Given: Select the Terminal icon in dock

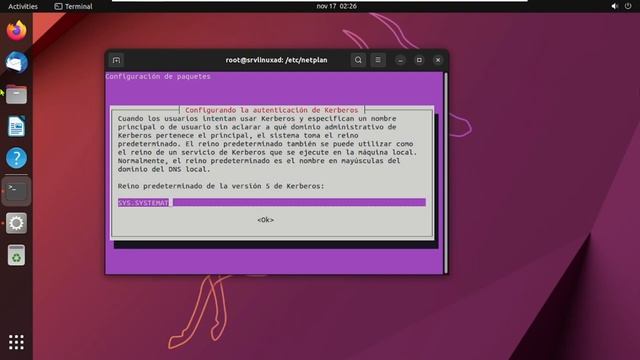Looking at the screenshot, I should point(16,191).
